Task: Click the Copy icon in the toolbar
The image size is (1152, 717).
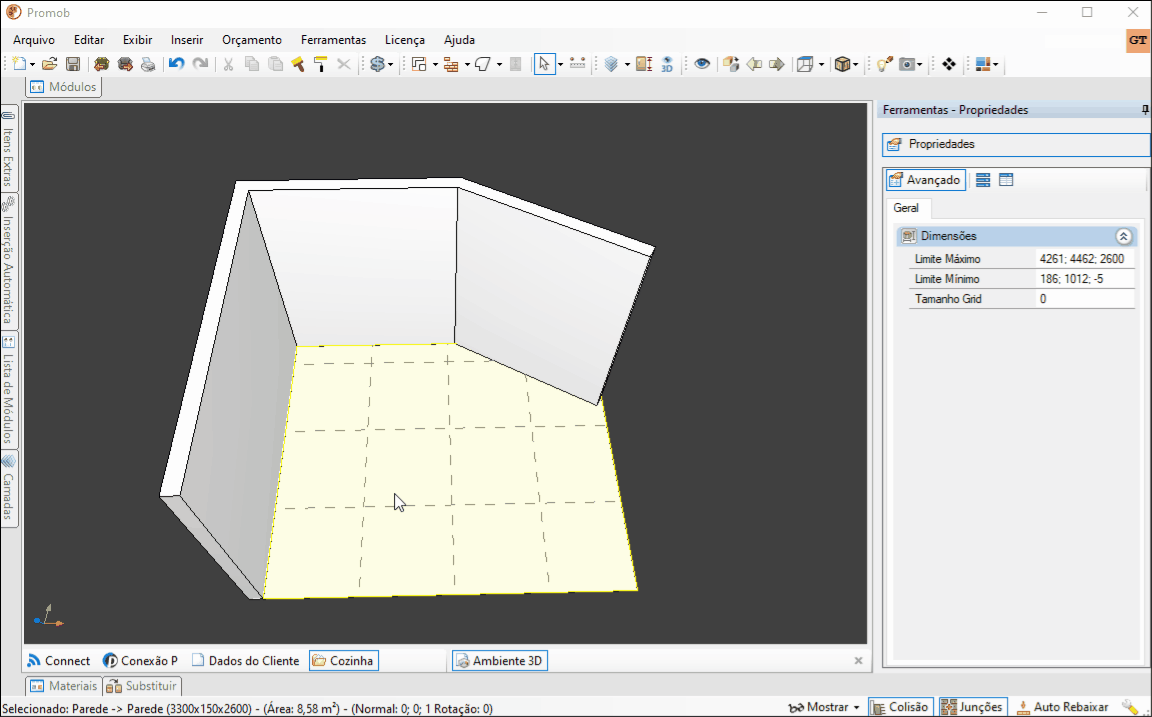Action: pyautogui.click(x=252, y=65)
